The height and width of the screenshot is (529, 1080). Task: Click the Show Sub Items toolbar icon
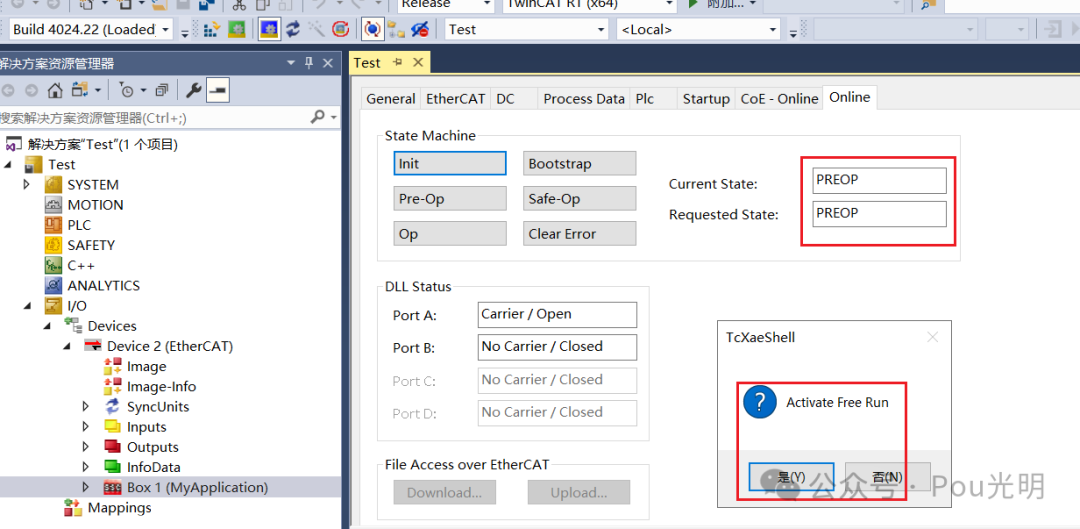396,29
